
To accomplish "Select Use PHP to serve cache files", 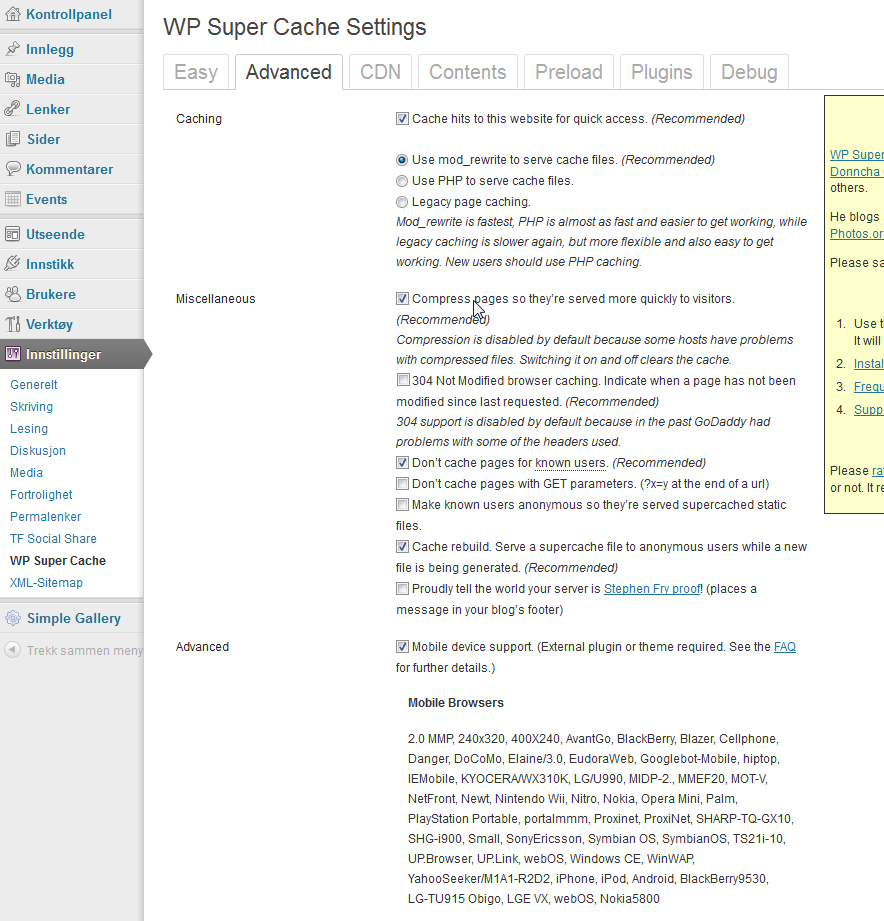I will (x=402, y=181).
